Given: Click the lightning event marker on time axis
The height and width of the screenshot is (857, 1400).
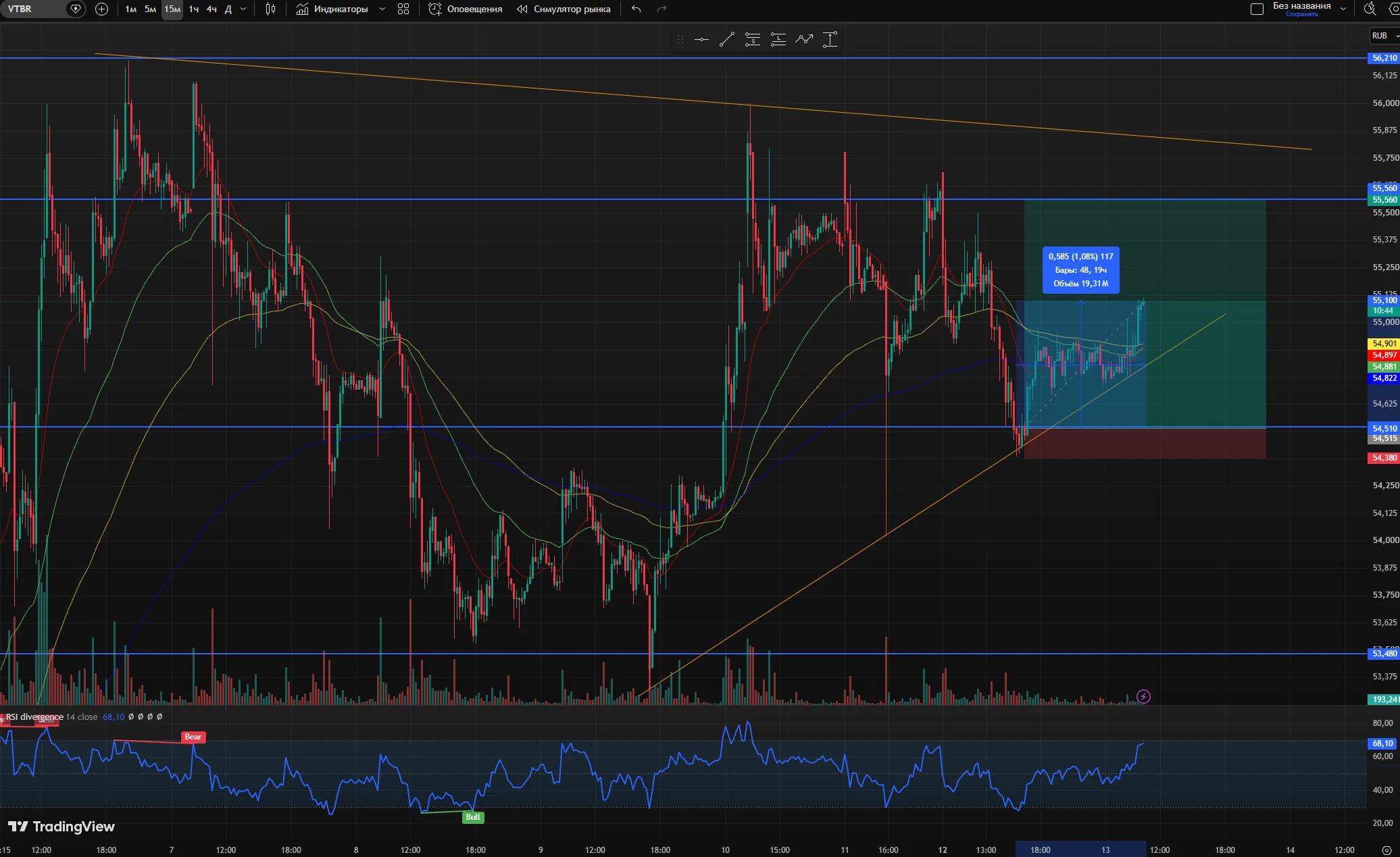Looking at the screenshot, I should (x=1143, y=696).
